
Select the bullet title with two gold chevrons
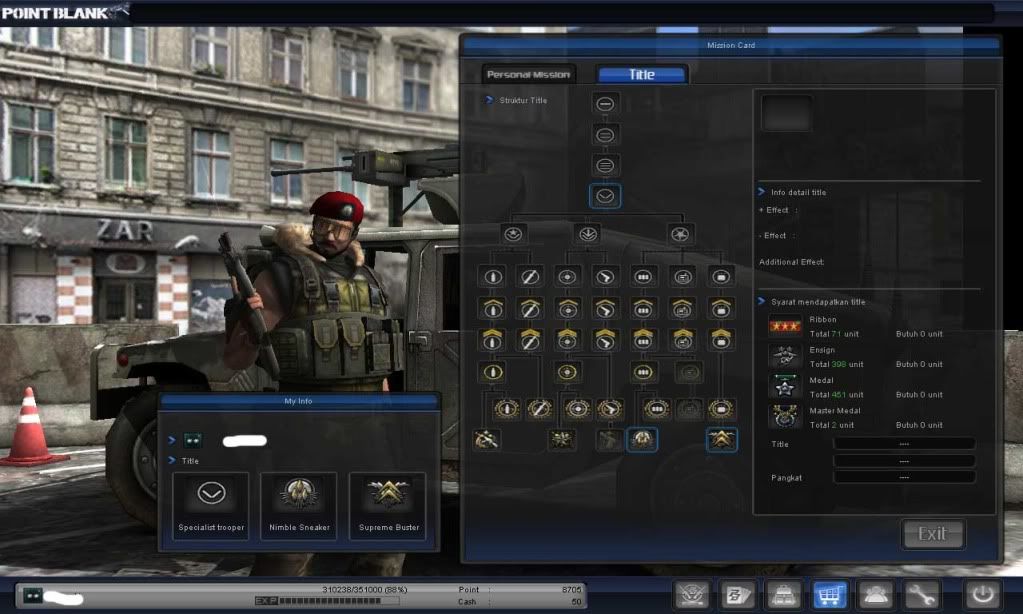tap(493, 339)
